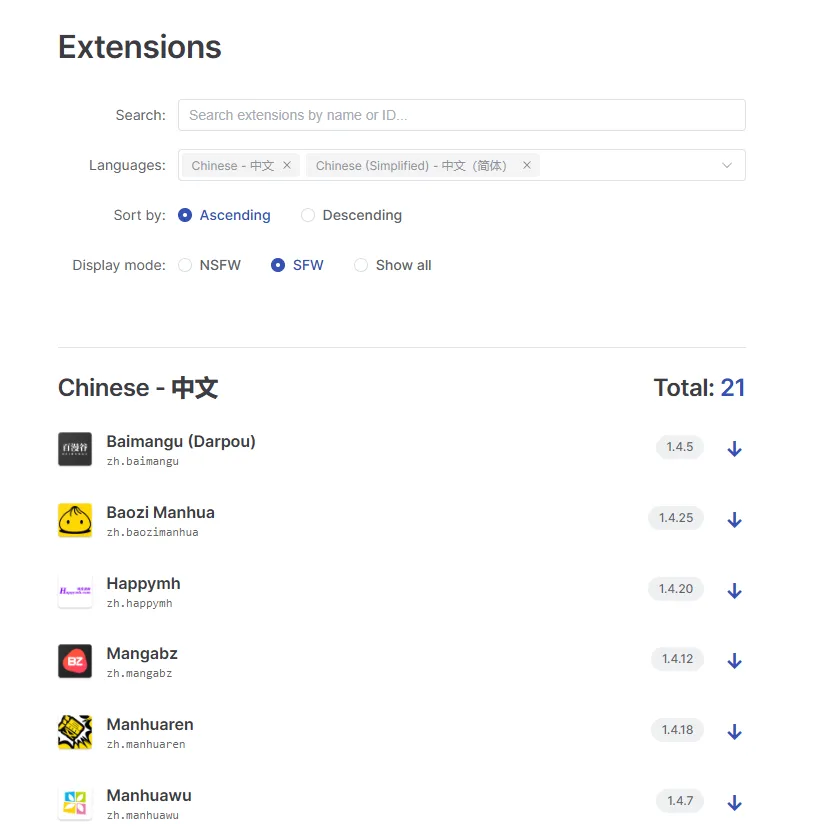This screenshot has width=816, height=836.
Task: Expand the Languages dropdown chevron
Action: [x=727, y=166]
